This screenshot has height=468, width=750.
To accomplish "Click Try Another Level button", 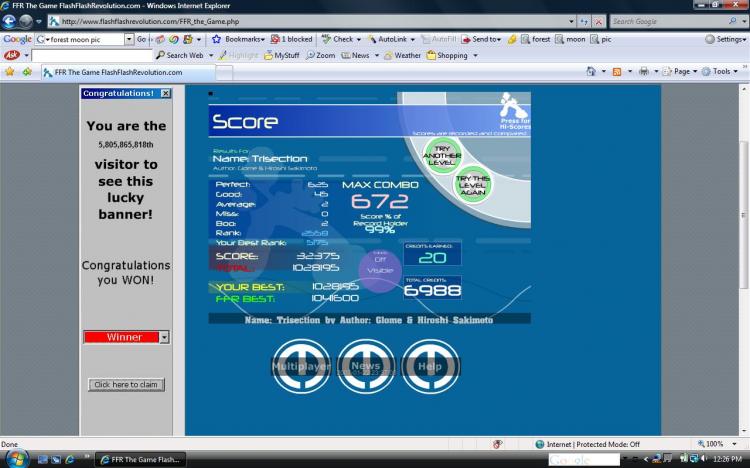I will [x=442, y=156].
